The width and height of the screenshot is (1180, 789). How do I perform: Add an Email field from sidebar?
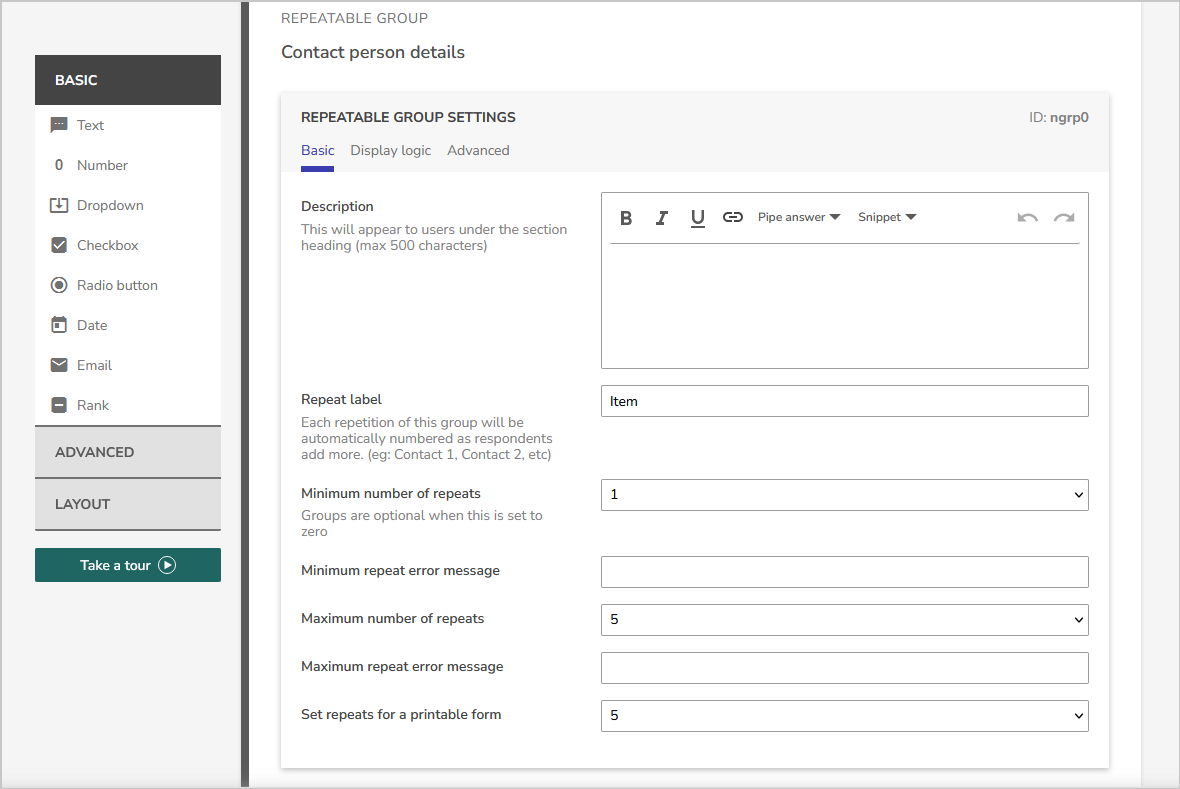pos(128,364)
